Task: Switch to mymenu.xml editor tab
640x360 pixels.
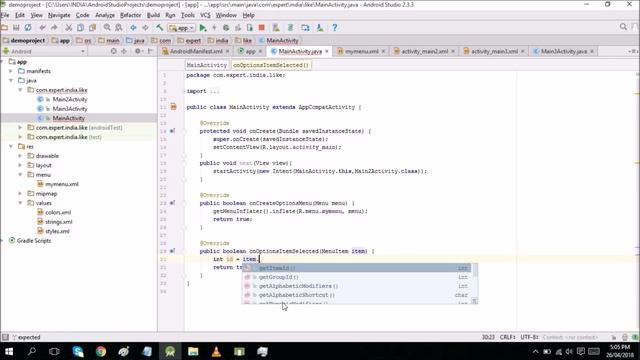Action: tap(362, 51)
